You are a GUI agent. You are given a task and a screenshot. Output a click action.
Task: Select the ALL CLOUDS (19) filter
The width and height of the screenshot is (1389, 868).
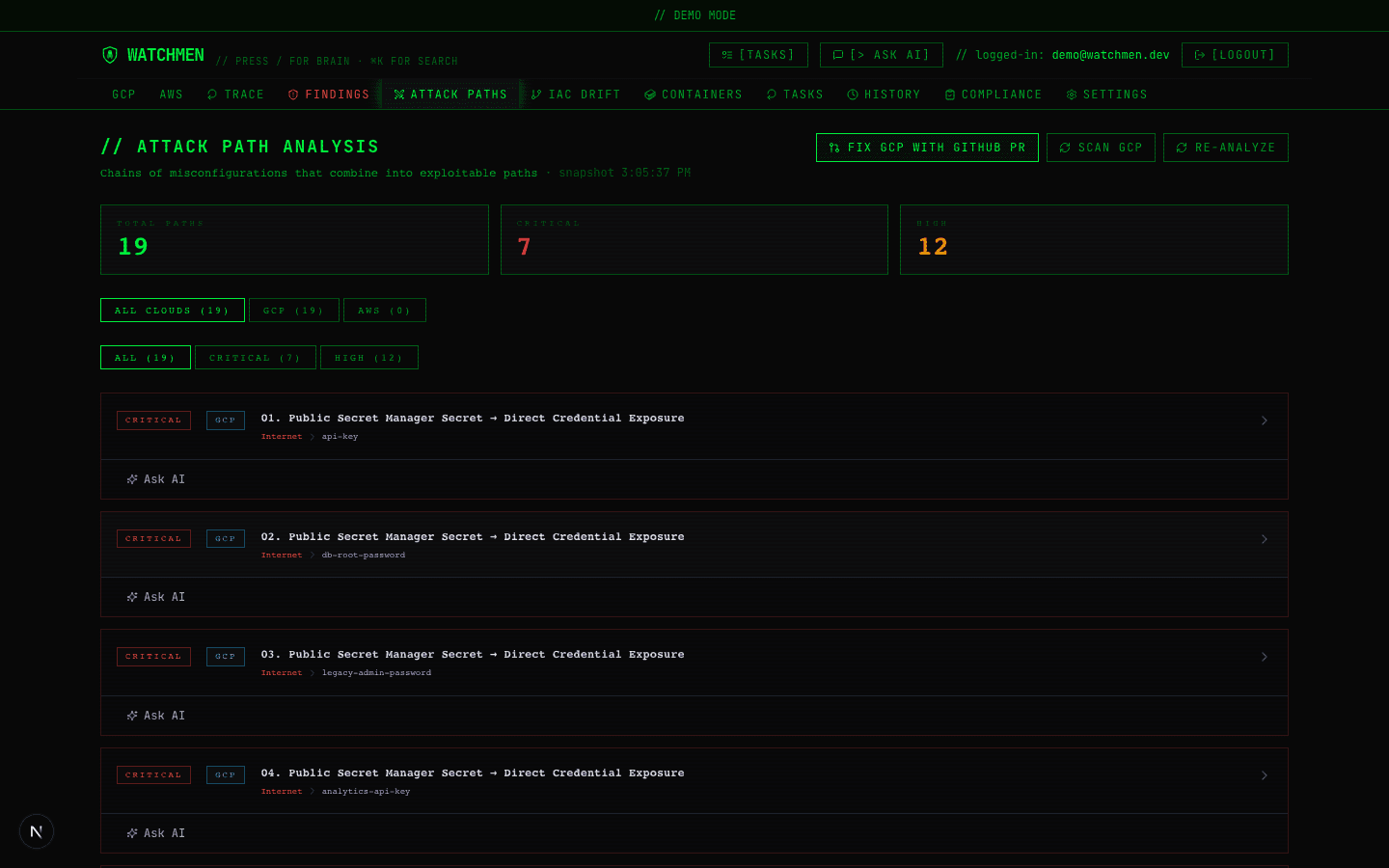click(x=173, y=310)
